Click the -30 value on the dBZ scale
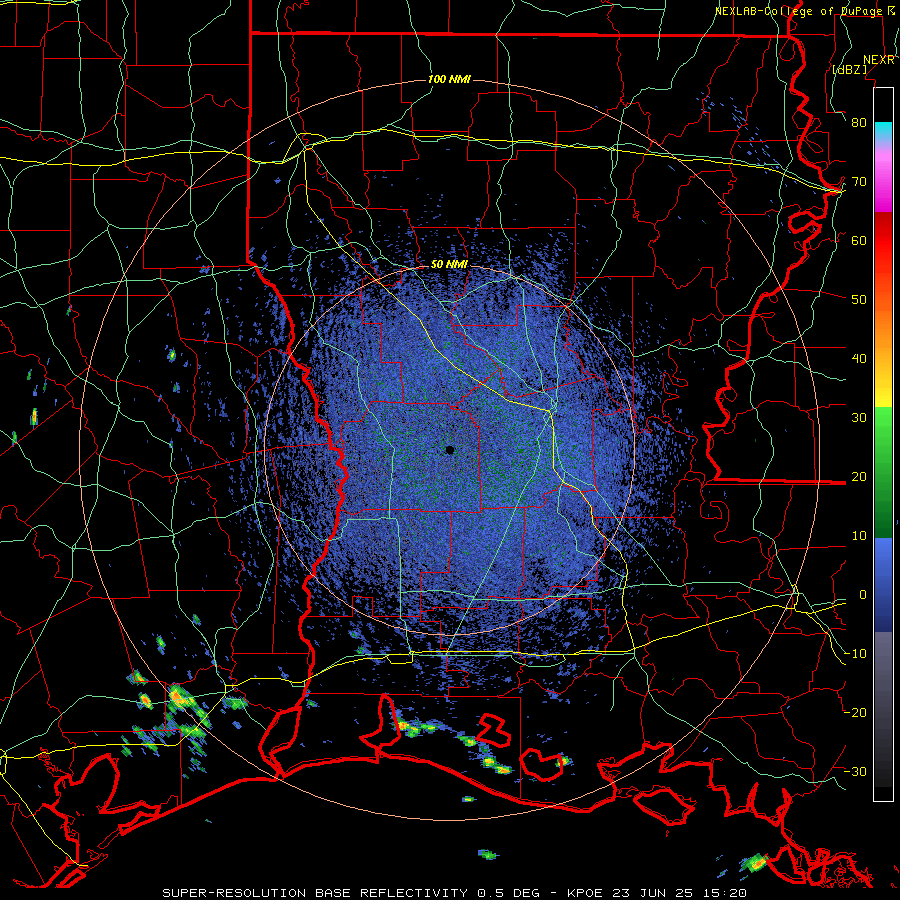The image size is (900, 900). [855, 772]
